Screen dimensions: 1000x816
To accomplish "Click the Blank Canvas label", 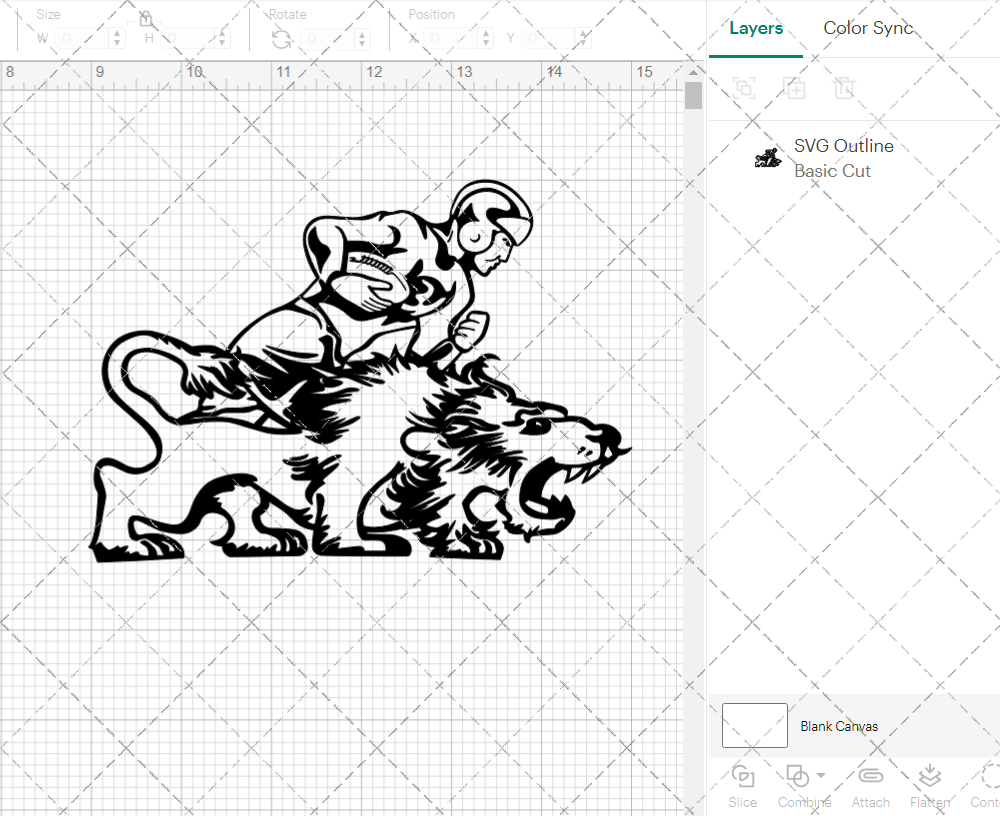I will [839, 726].
